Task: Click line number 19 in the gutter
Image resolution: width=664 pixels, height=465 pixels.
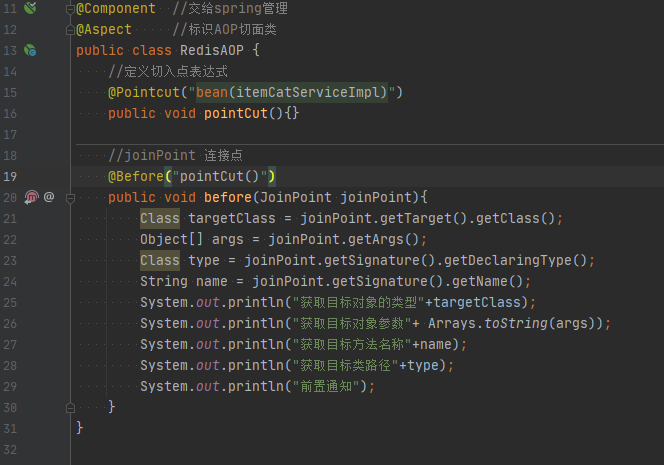Action: 10,176
